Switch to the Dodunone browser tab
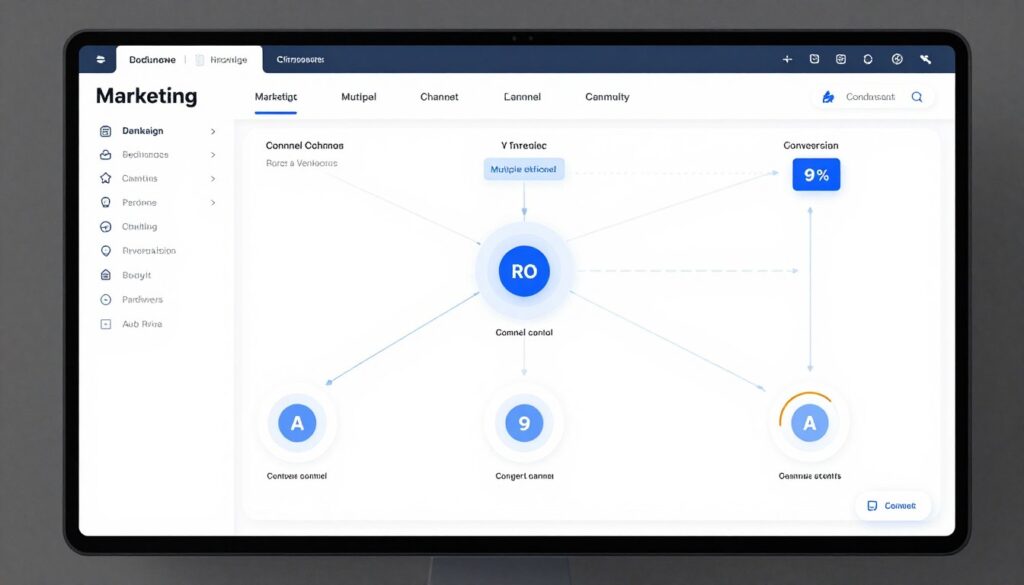 pos(152,59)
